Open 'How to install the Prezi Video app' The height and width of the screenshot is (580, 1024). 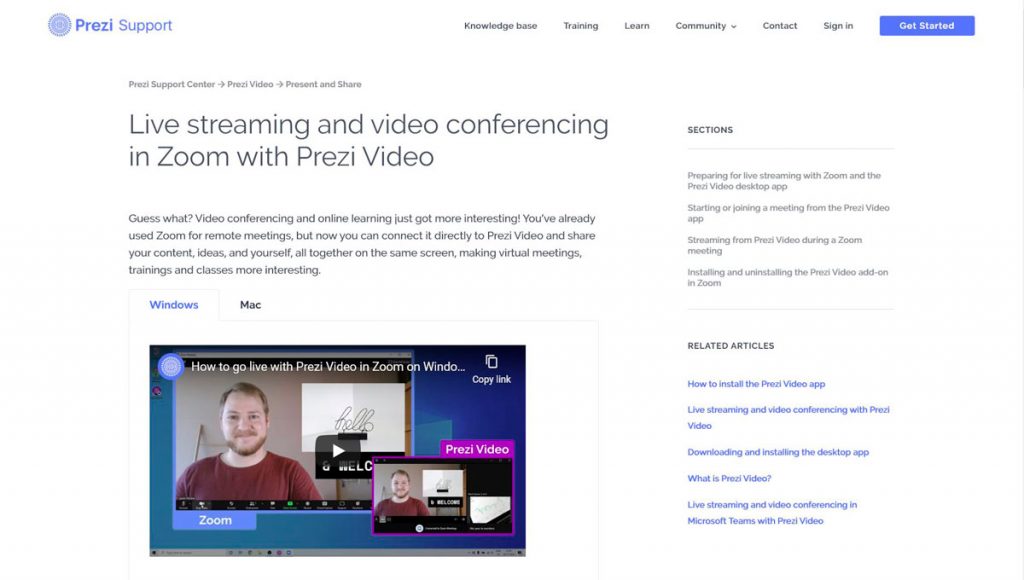(x=755, y=383)
